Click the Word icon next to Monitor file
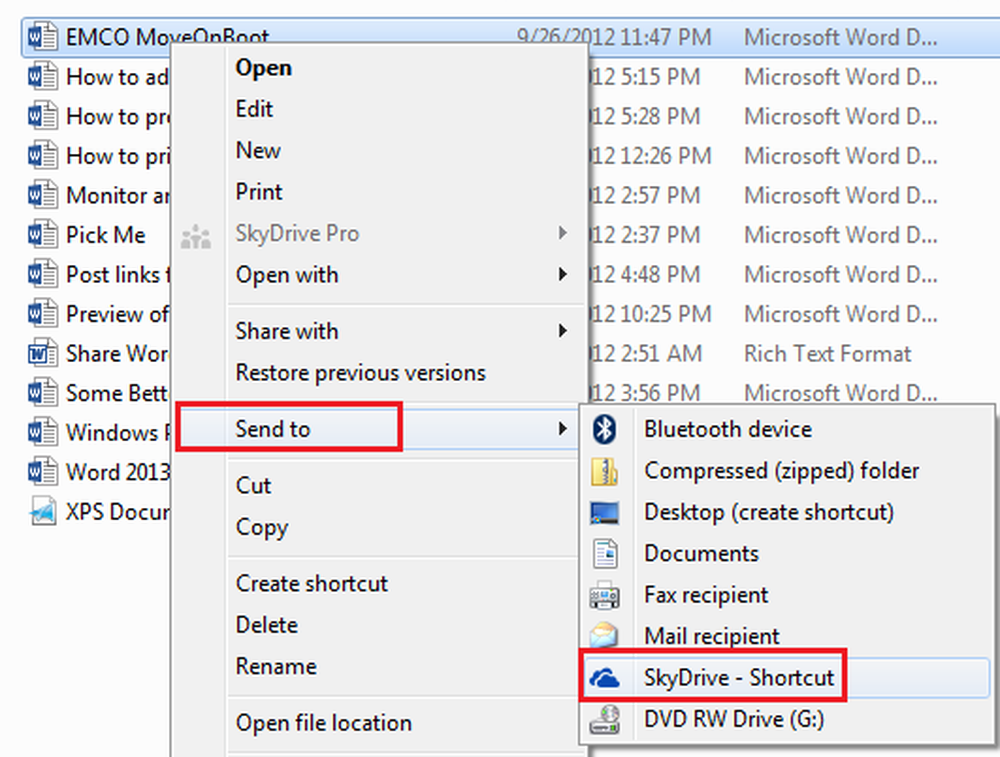The width and height of the screenshot is (1000, 757). [43, 195]
